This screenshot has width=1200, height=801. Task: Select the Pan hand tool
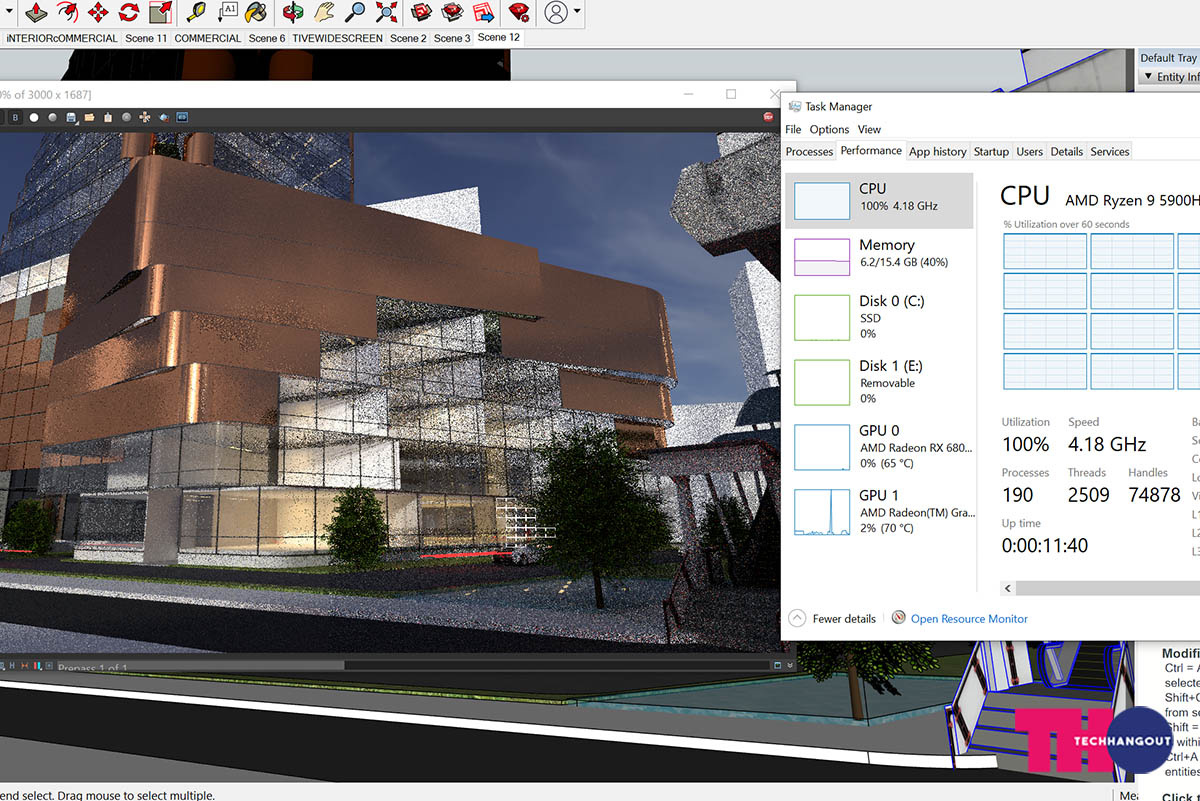pos(324,13)
